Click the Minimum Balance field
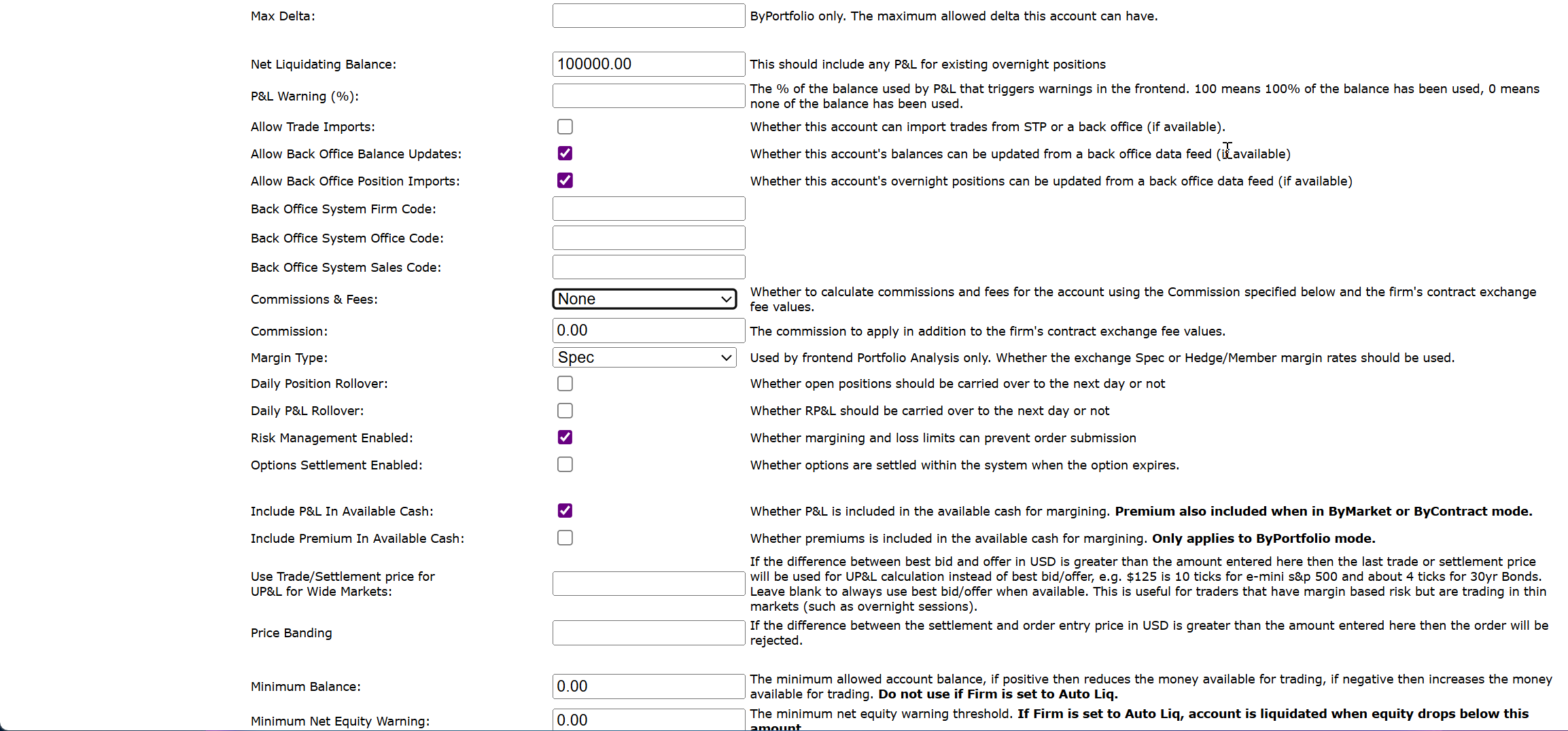The width and height of the screenshot is (1568, 731). (648, 686)
